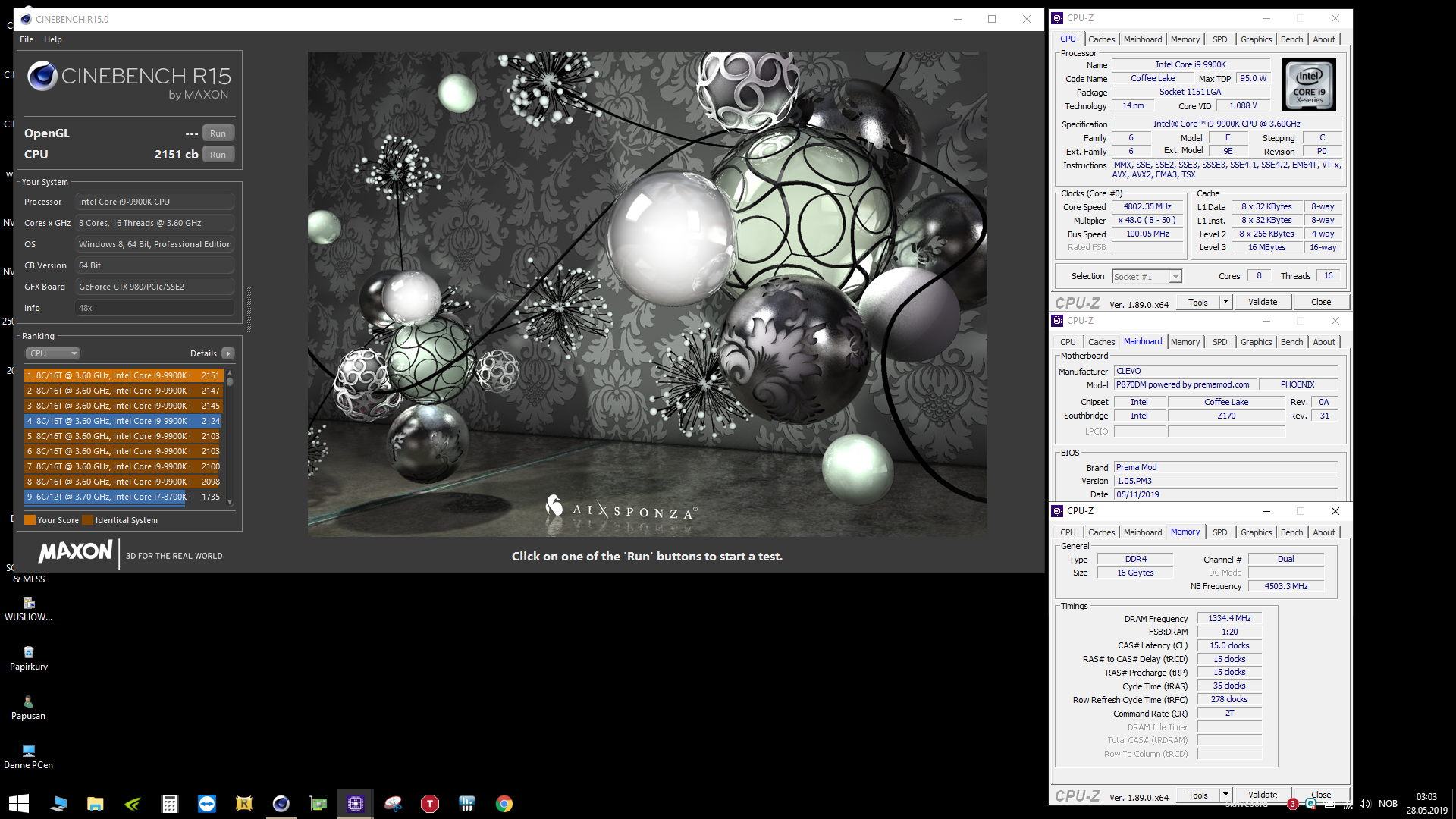Image resolution: width=1456 pixels, height=819 pixels.
Task: Click the Info field showing 48x
Action: pyautogui.click(x=154, y=308)
